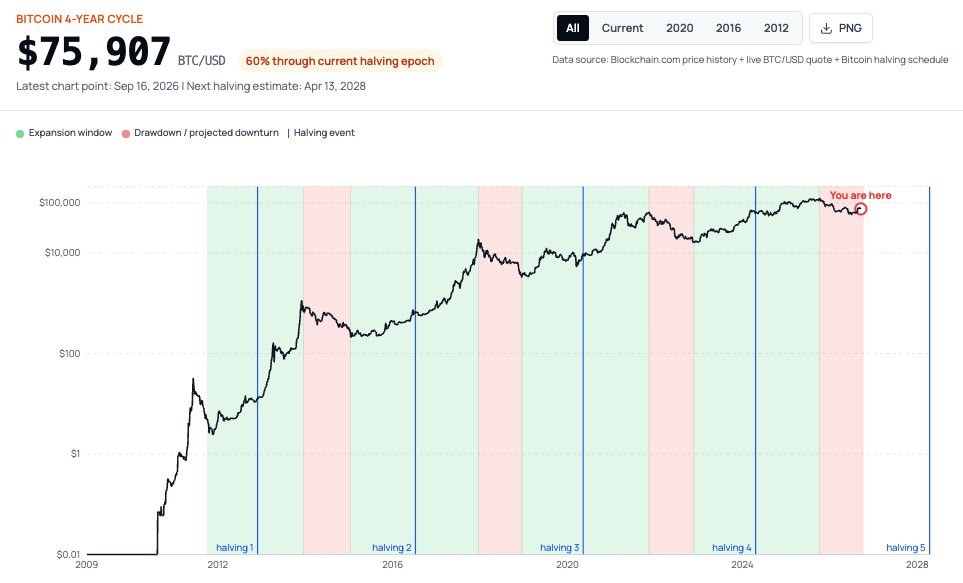This screenshot has height=583, width=963.
Task: Show the 2016 halving cycle
Action: point(728,28)
